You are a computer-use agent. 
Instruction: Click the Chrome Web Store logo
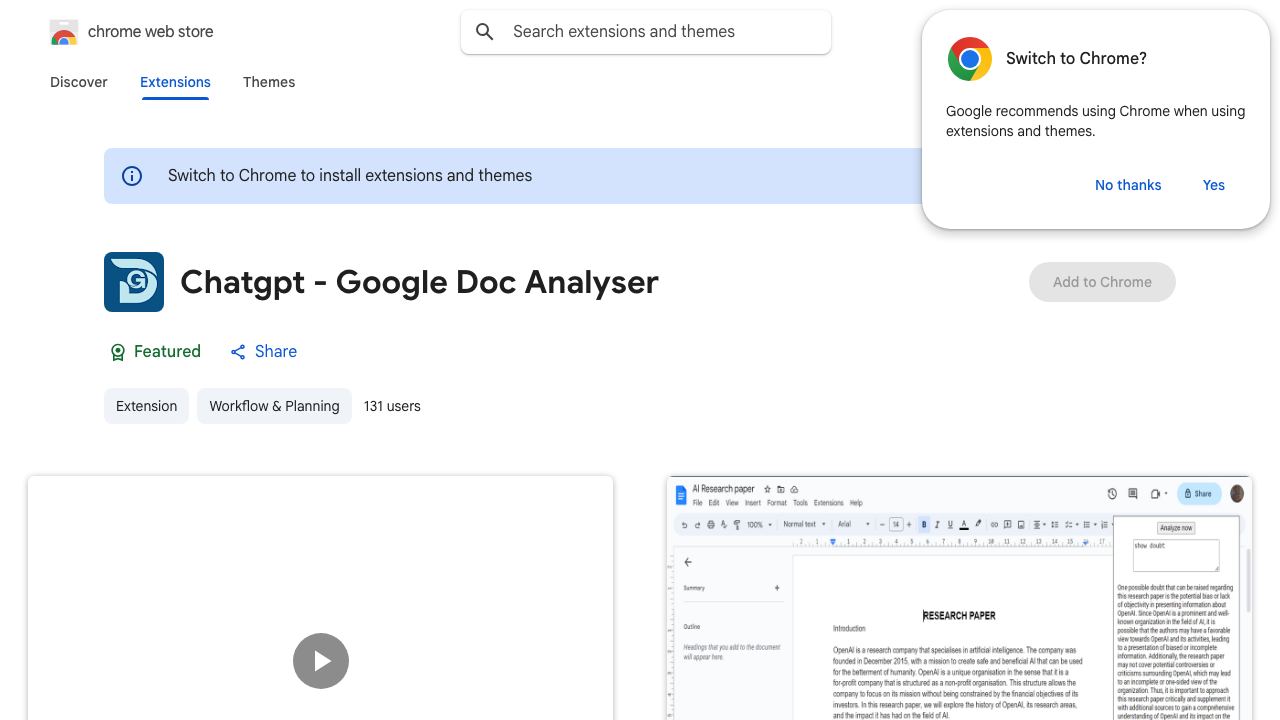coord(64,32)
